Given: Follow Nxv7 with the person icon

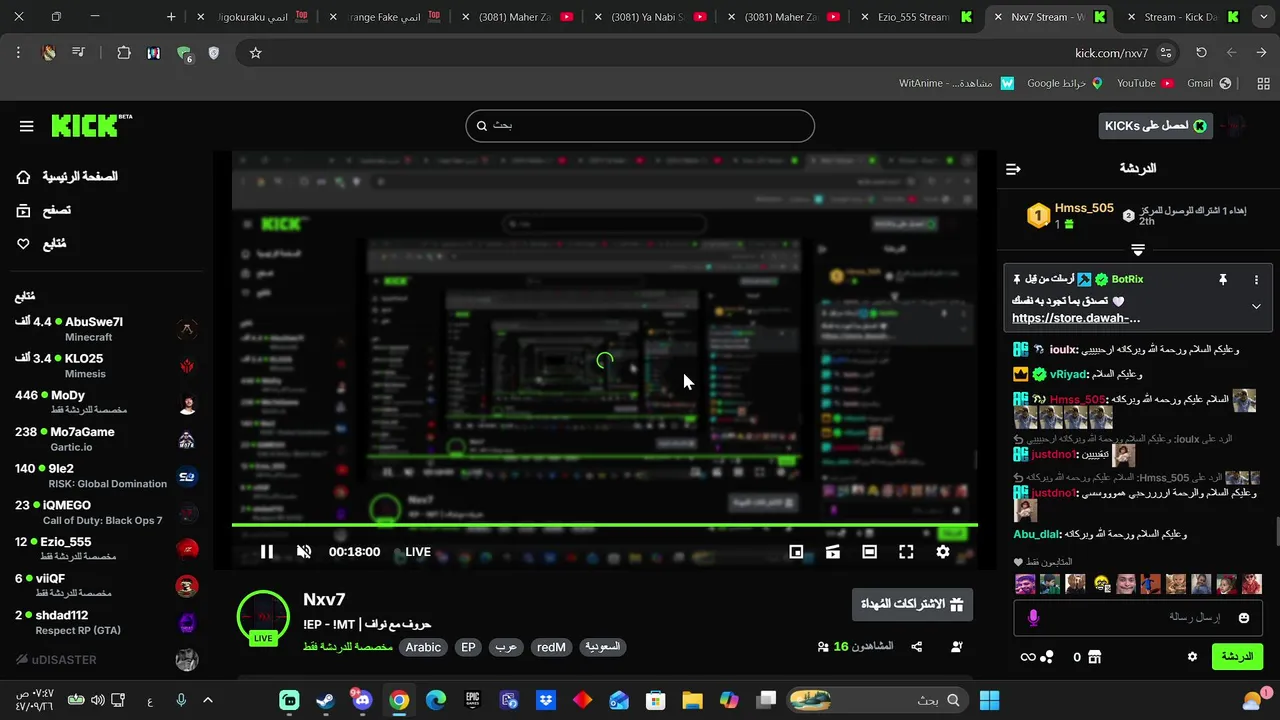Looking at the screenshot, I should click(956, 647).
